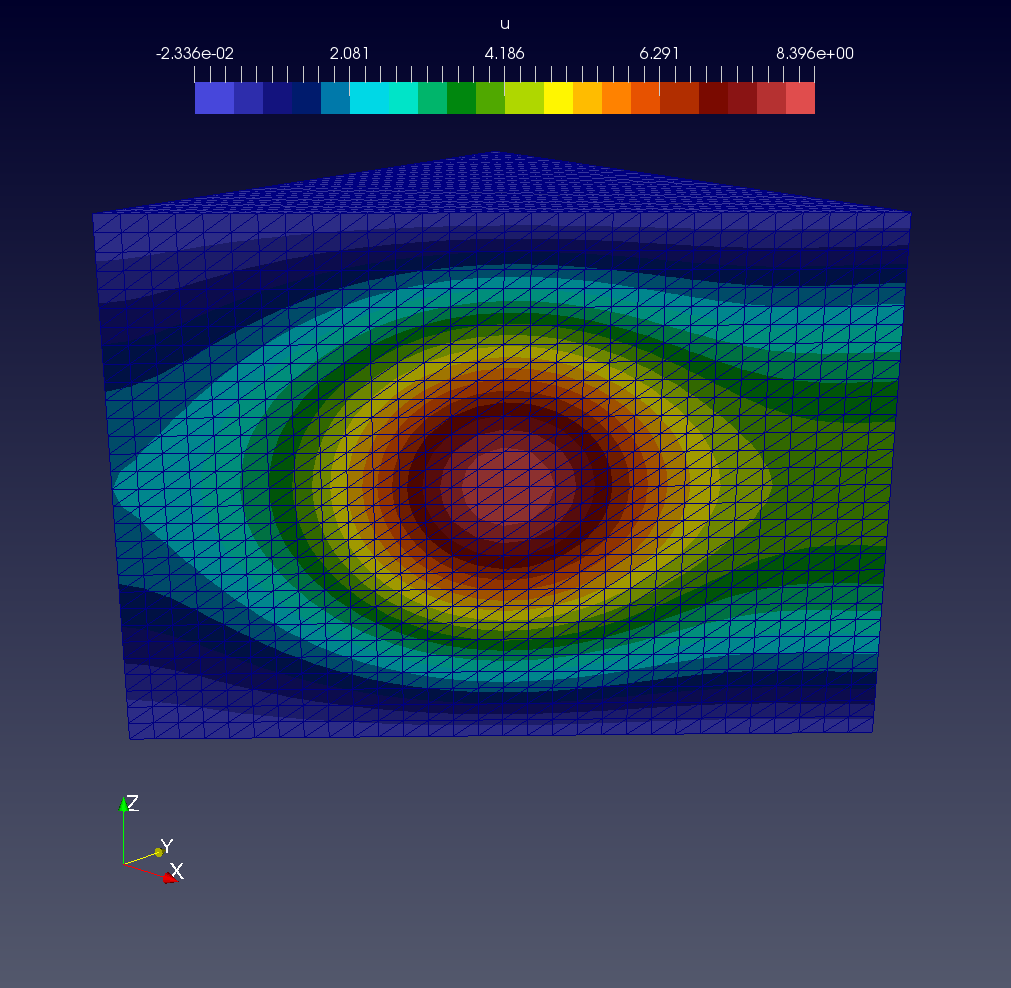Pick the cyan swatch in color legend

point(369,98)
